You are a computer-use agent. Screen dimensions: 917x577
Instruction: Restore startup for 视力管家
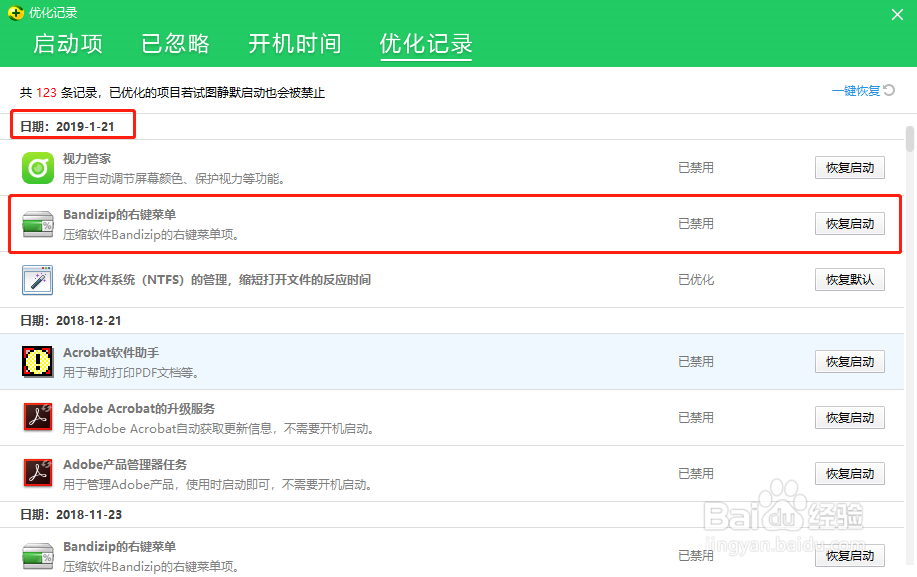[x=850, y=168]
